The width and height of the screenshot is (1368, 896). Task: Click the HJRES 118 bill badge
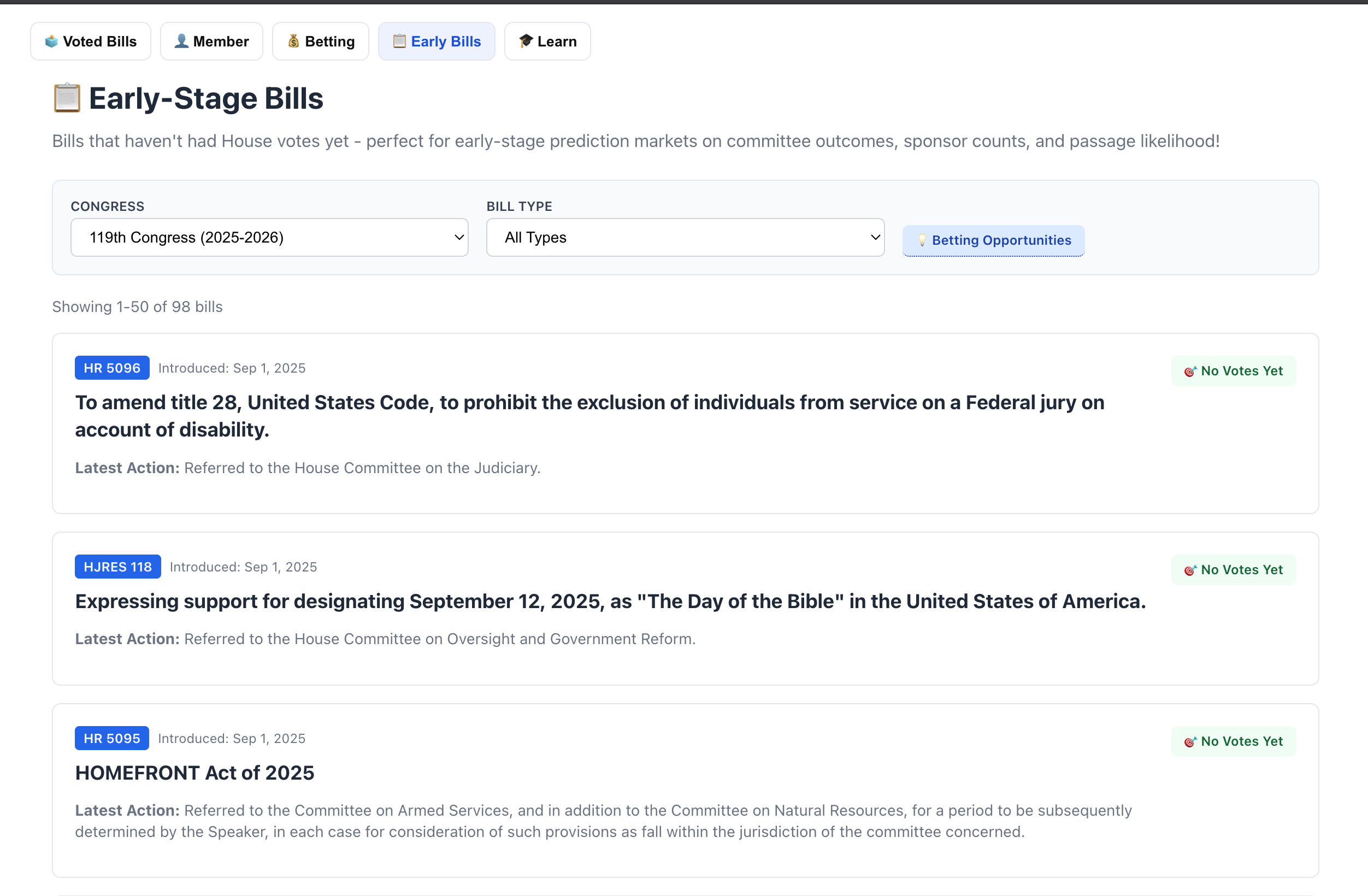coord(118,567)
